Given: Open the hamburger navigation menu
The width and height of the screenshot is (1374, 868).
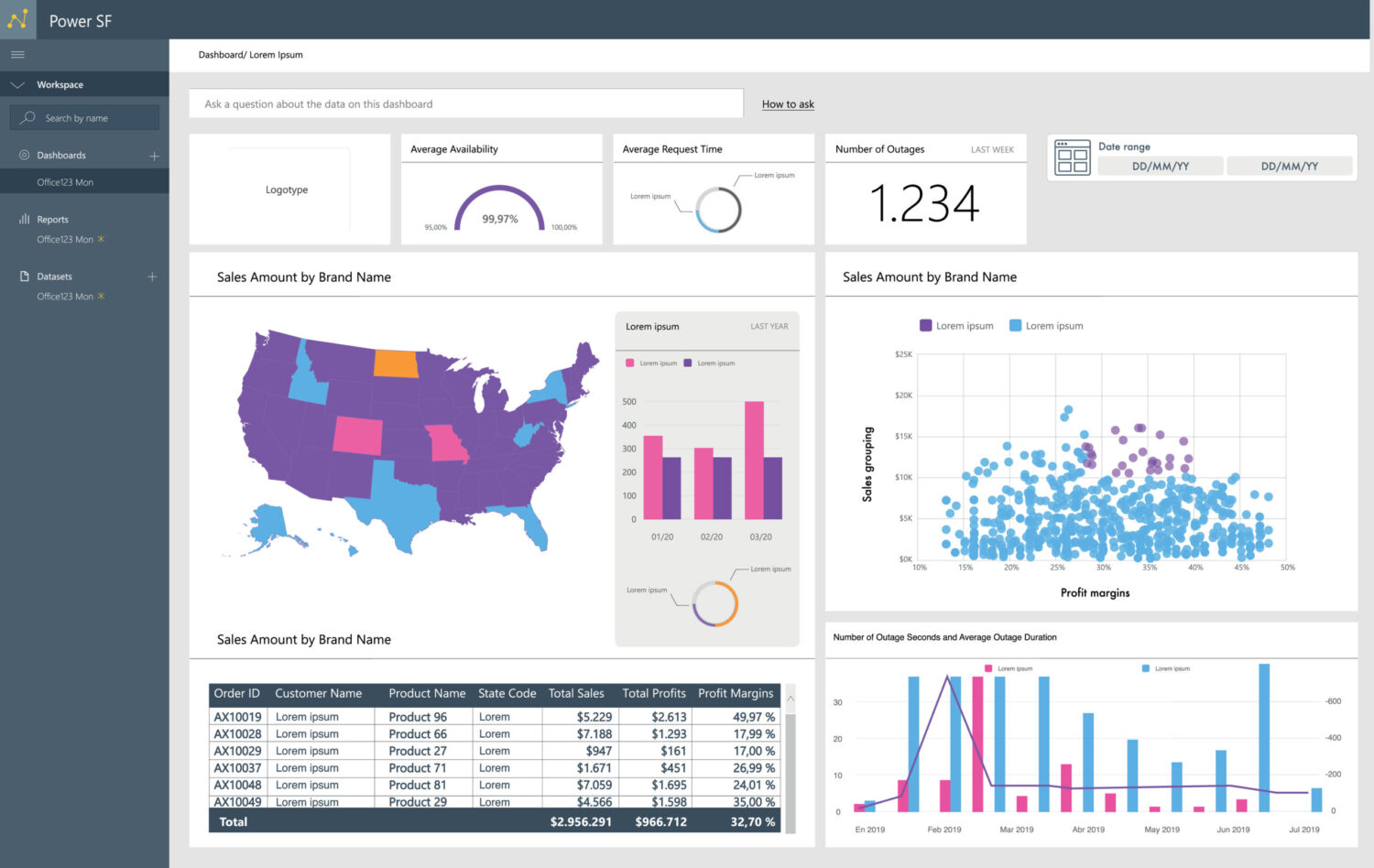Looking at the screenshot, I should coord(16,54).
